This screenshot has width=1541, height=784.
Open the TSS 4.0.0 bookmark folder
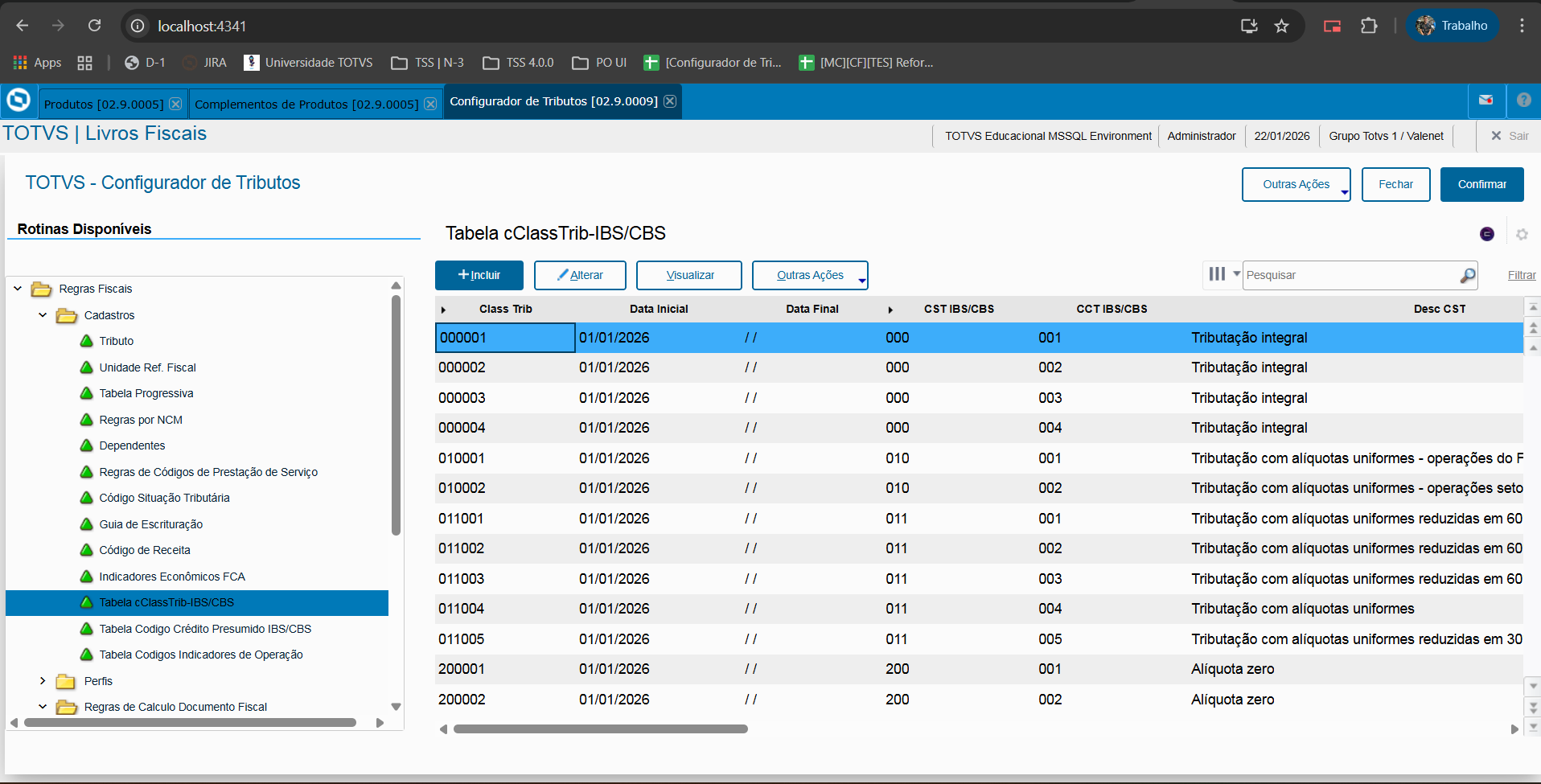click(x=518, y=63)
